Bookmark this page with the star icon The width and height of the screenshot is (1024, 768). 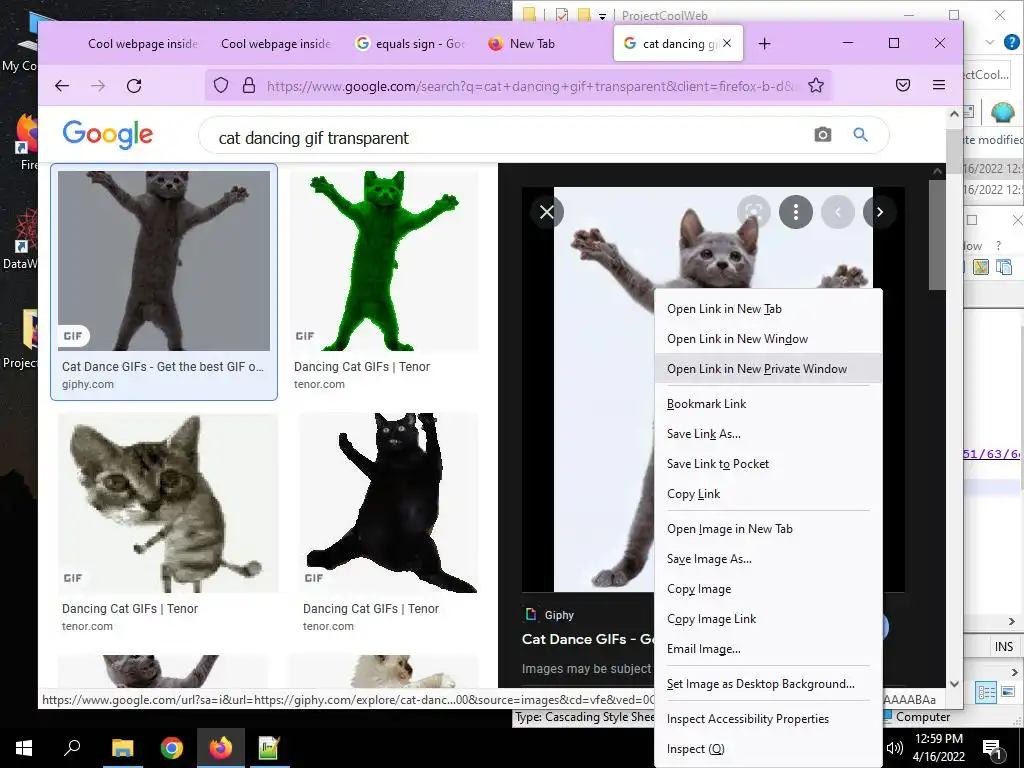[816, 86]
